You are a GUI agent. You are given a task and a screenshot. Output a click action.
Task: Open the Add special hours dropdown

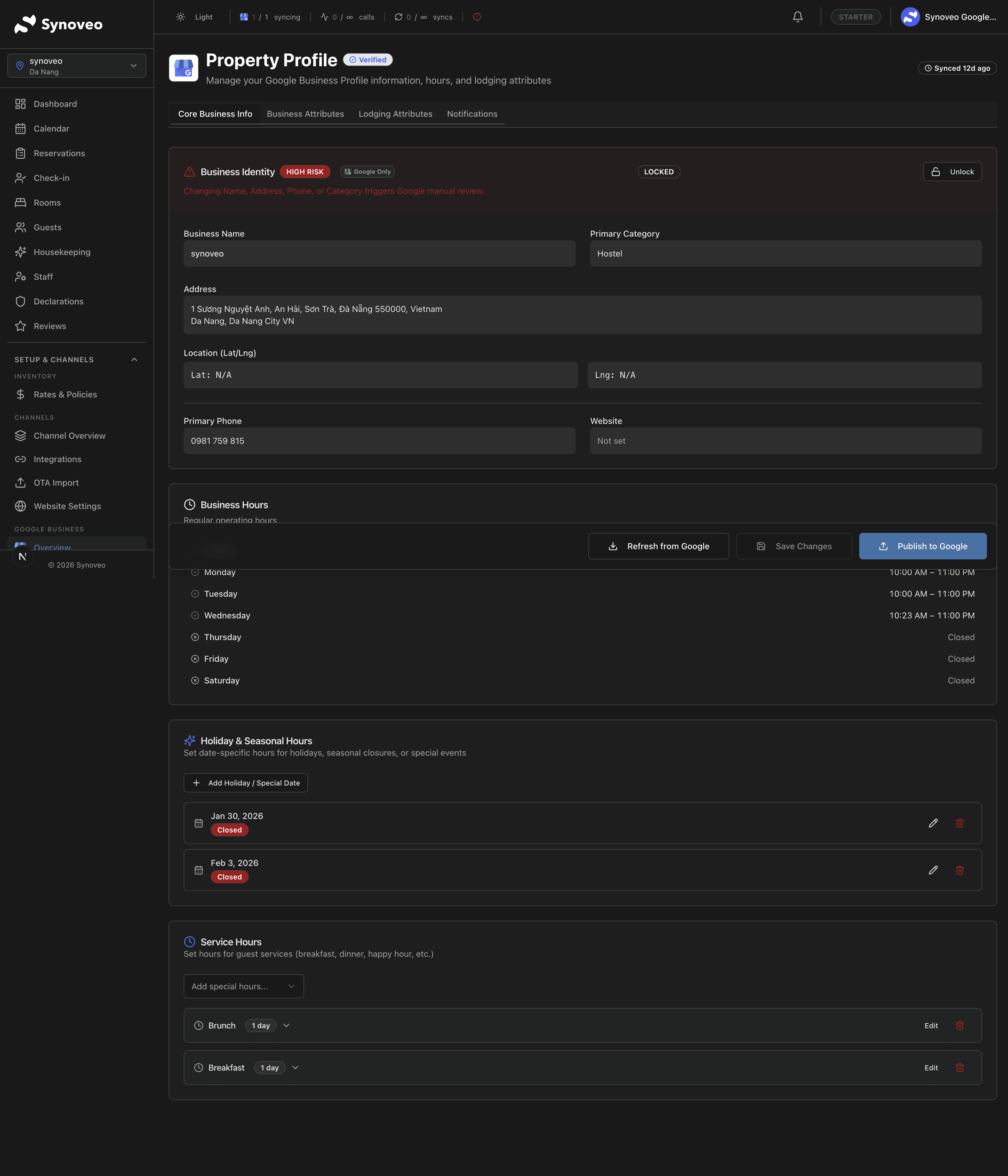244,986
